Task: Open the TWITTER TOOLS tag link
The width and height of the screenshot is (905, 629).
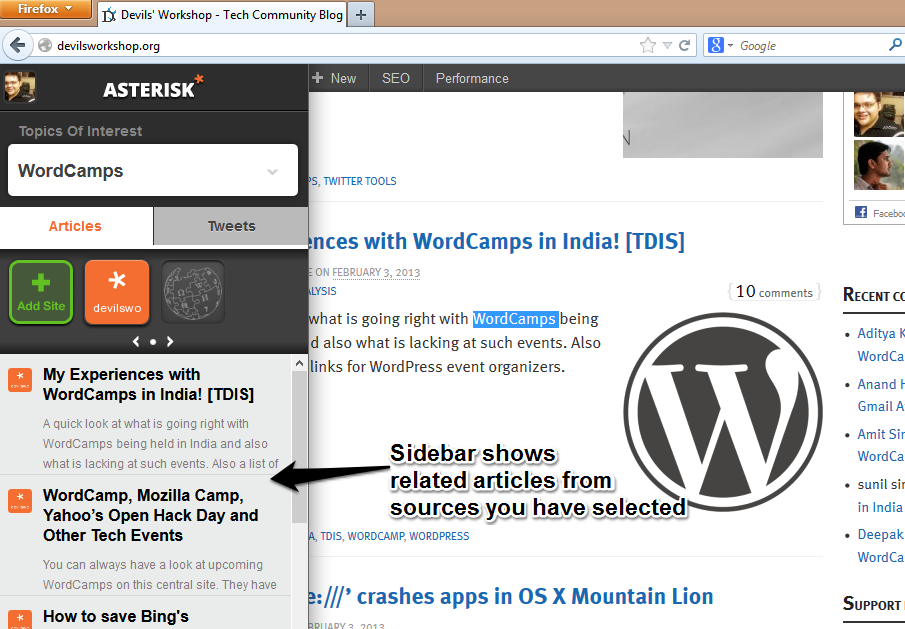Action: point(360,181)
